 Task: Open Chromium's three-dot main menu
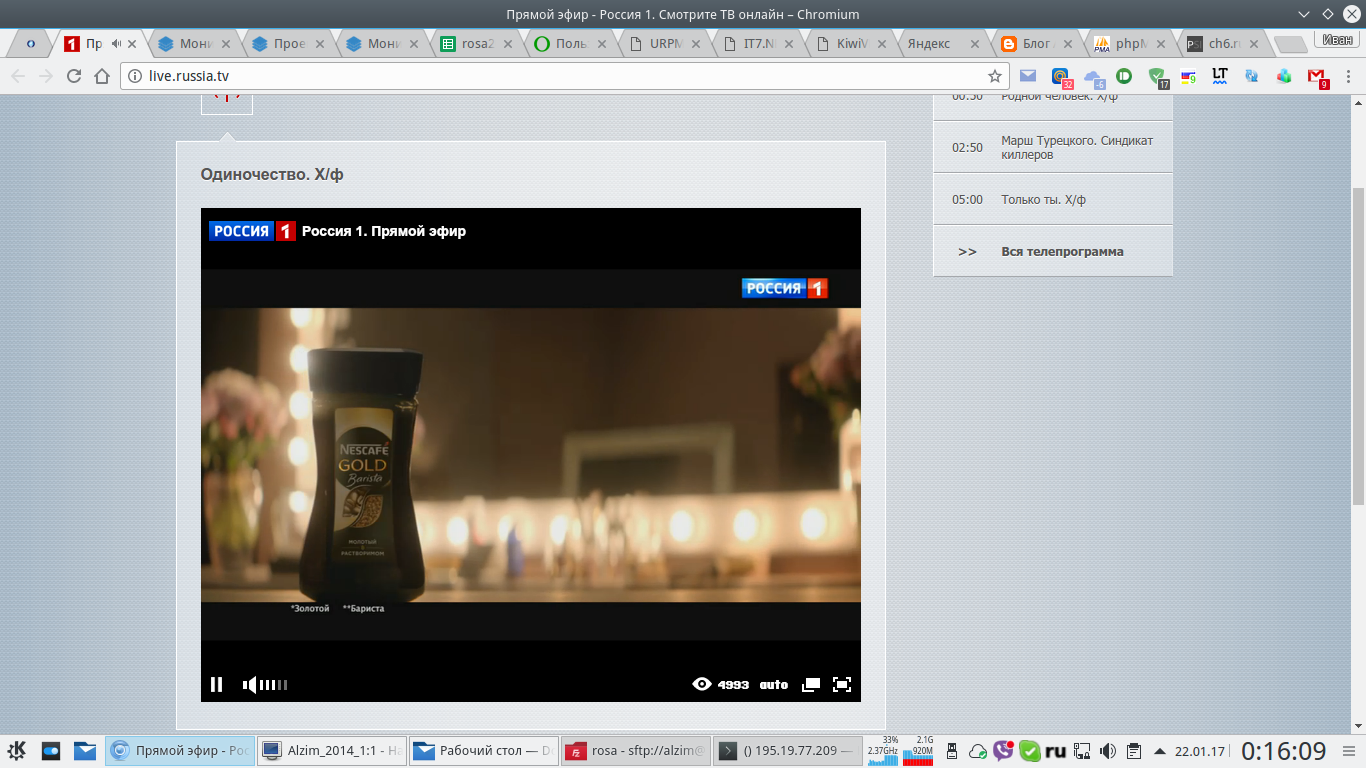[x=1347, y=76]
